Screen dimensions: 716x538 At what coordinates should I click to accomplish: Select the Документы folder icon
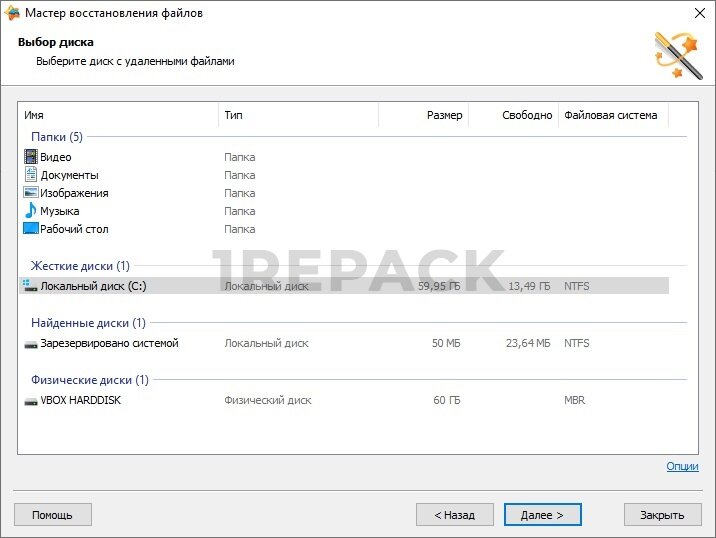click(x=31, y=175)
